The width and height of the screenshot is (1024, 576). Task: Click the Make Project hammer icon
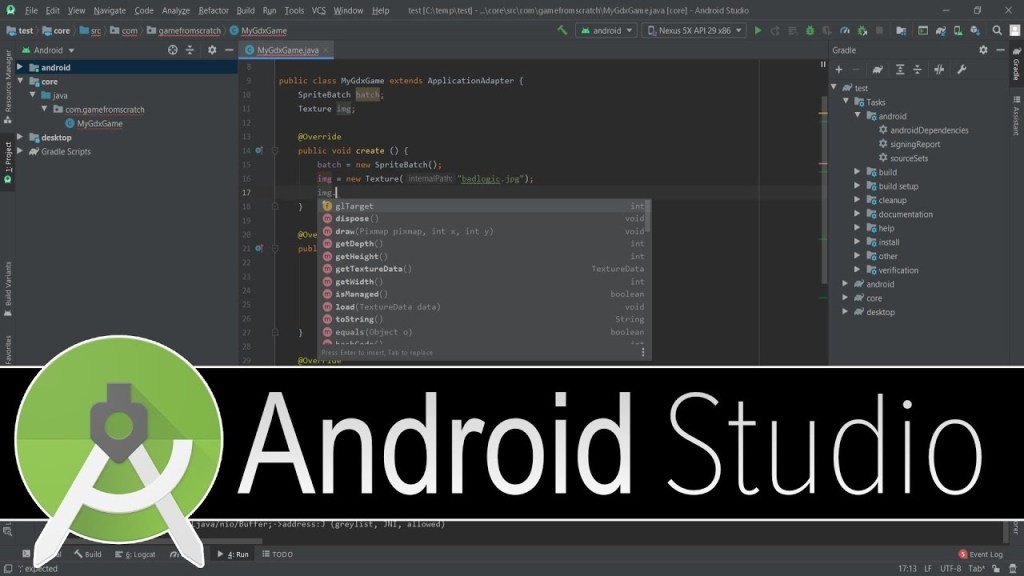562,30
